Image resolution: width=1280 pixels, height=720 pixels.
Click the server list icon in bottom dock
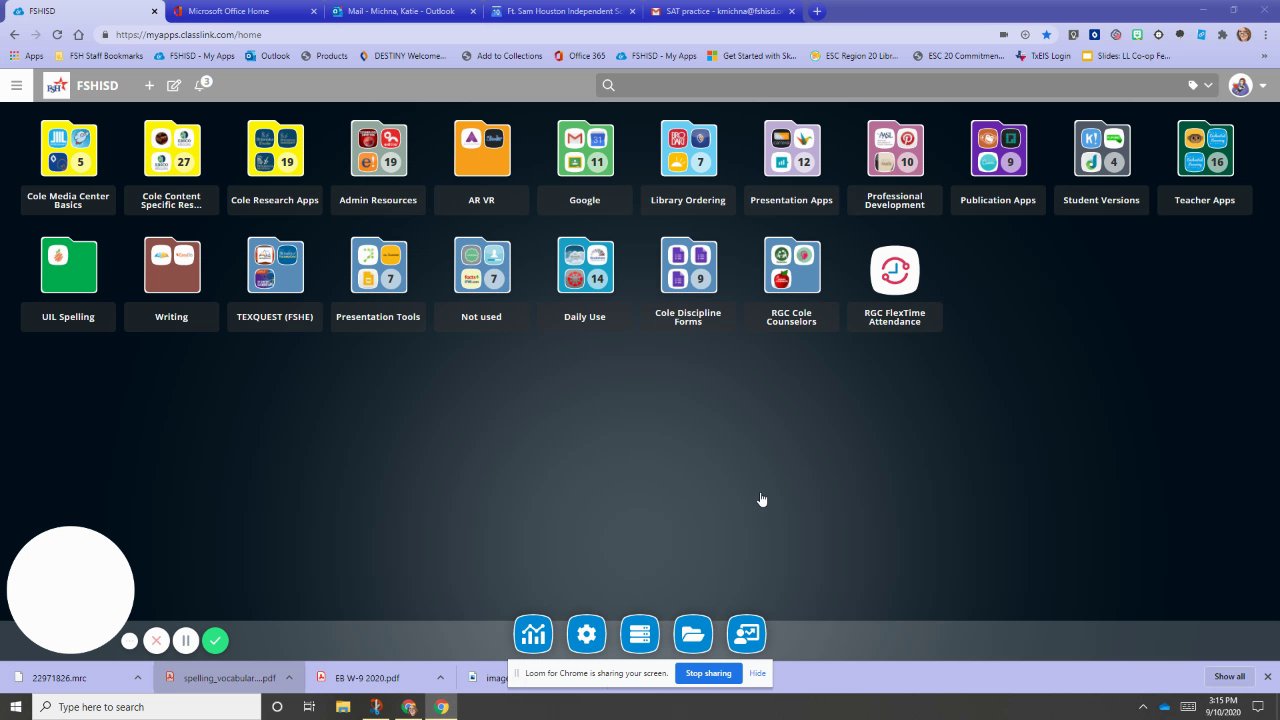tap(640, 634)
